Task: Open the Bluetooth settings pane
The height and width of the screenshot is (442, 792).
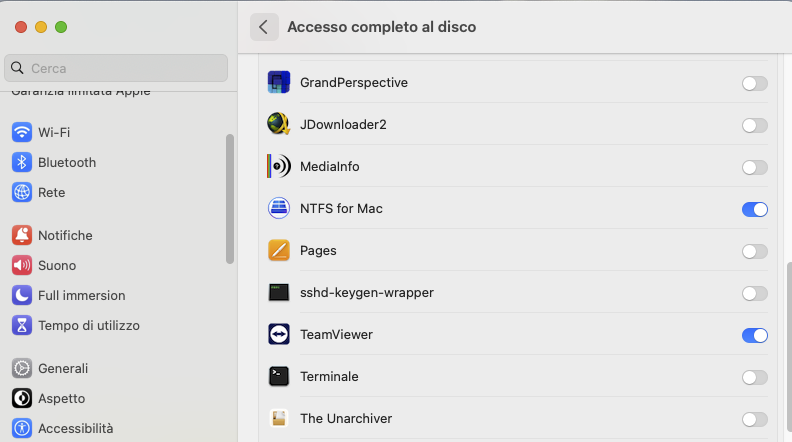Action: tap(119, 162)
